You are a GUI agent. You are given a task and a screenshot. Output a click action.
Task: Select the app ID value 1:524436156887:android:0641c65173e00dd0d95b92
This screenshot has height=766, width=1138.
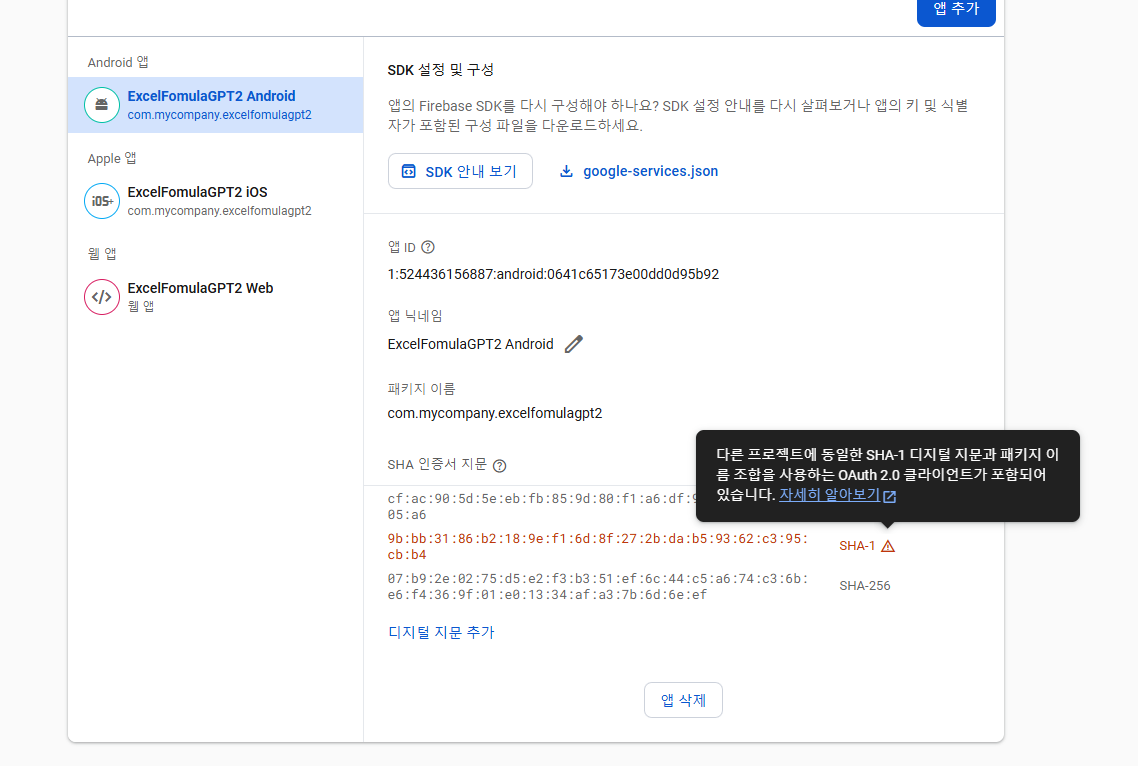pos(553,274)
